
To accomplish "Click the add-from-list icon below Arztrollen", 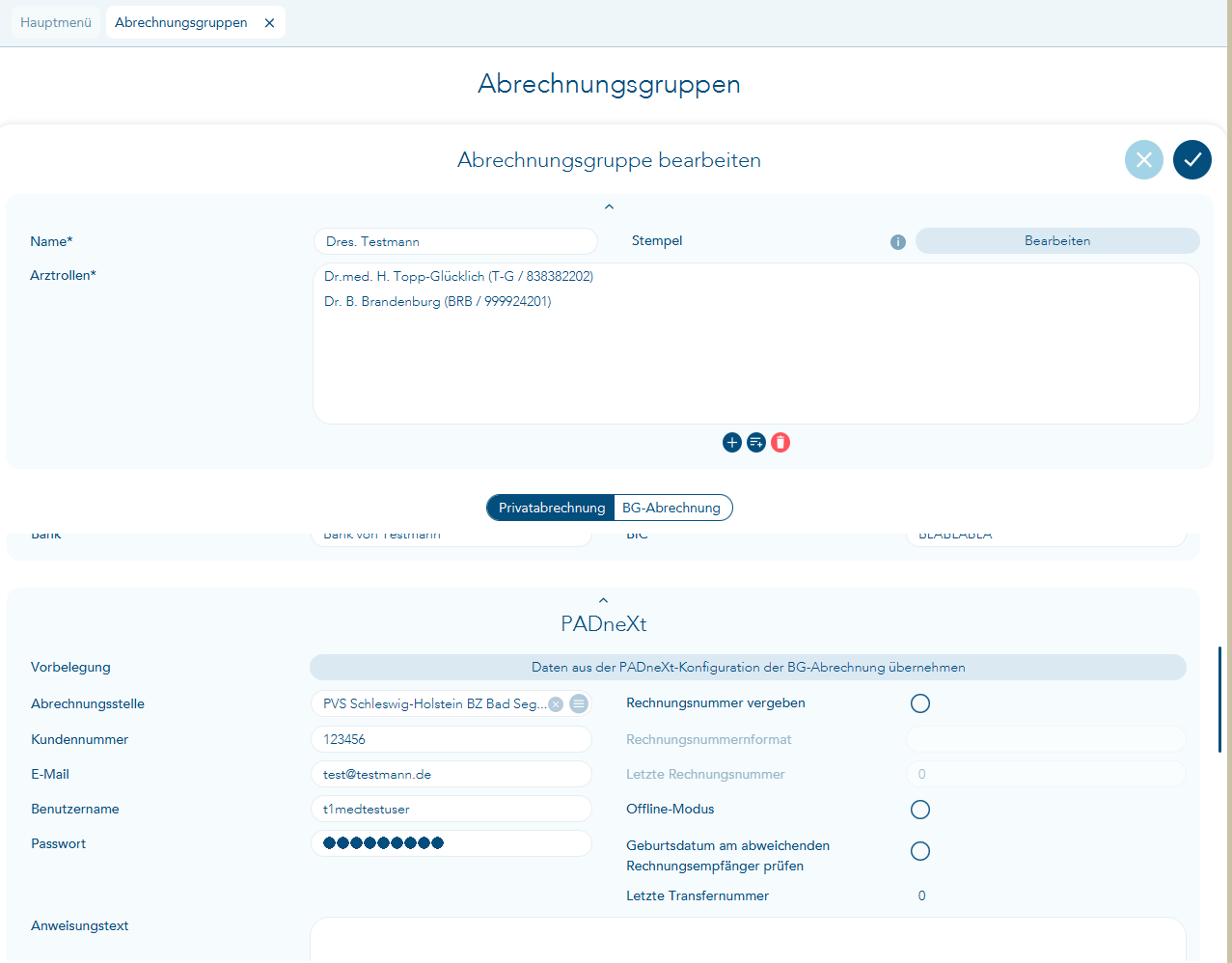I will [756, 443].
